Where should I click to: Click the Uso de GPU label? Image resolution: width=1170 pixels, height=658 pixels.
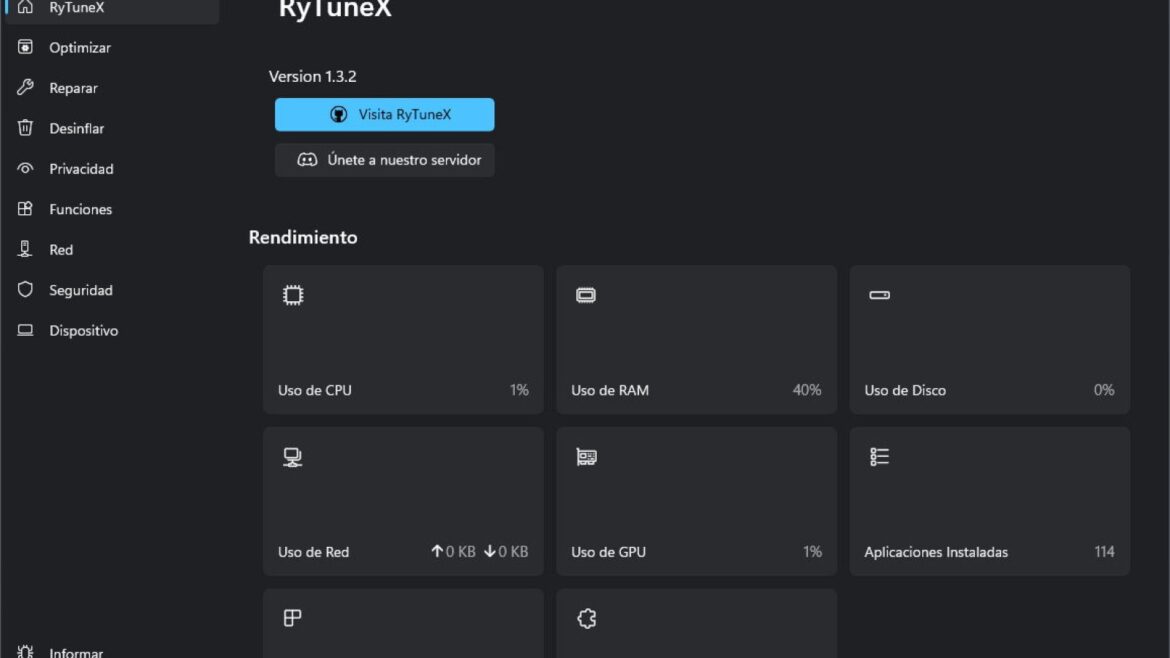608,552
